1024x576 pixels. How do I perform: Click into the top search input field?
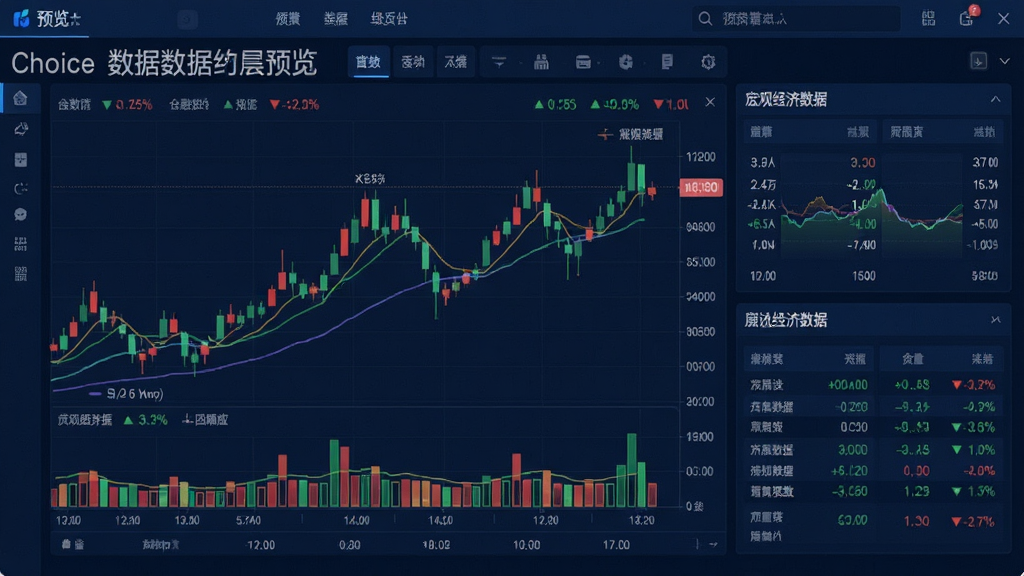tap(797, 19)
